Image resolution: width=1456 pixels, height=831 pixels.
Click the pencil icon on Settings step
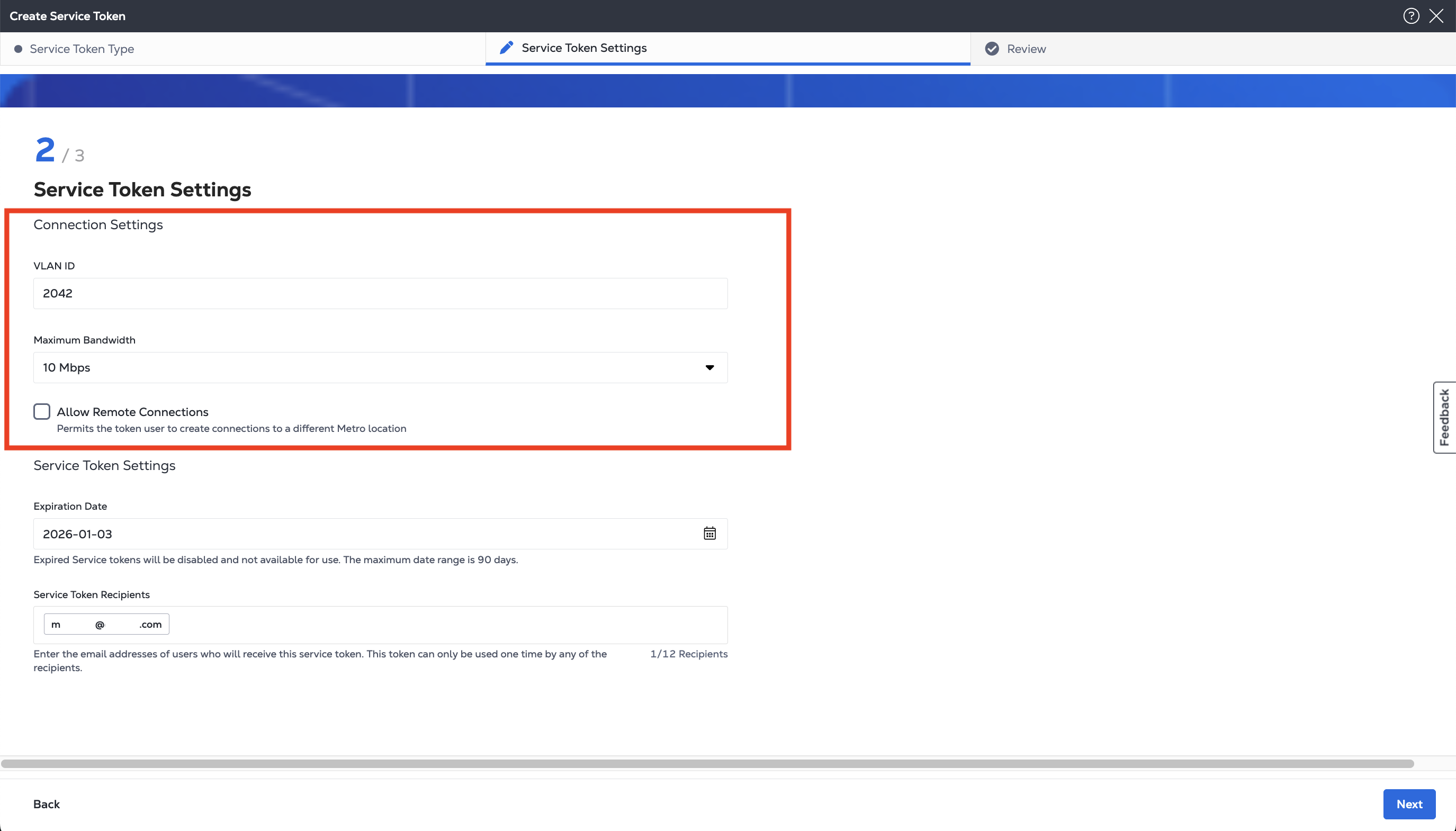click(x=506, y=48)
